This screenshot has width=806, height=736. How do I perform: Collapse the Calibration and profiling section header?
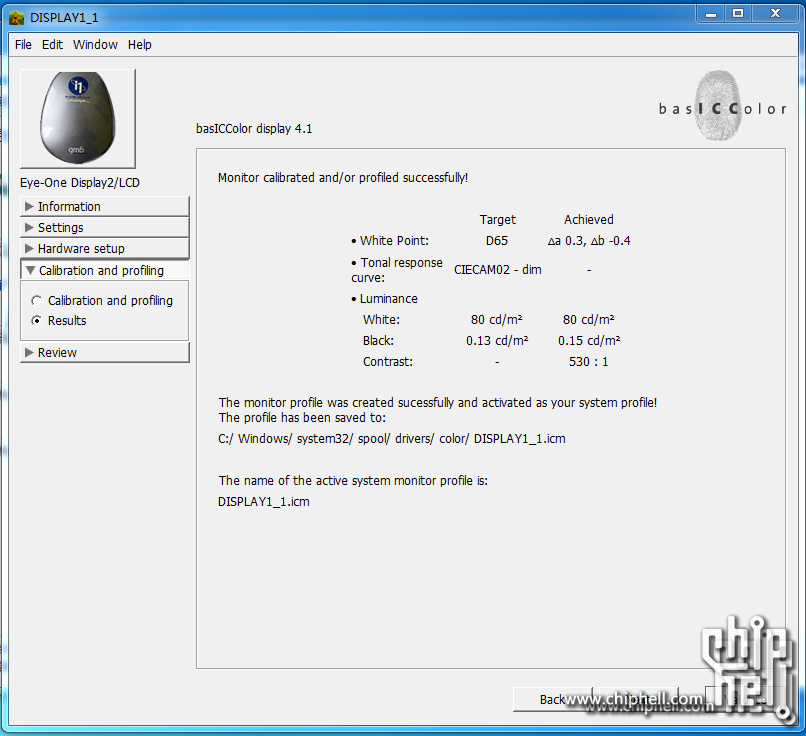click(x=104, y=270)
